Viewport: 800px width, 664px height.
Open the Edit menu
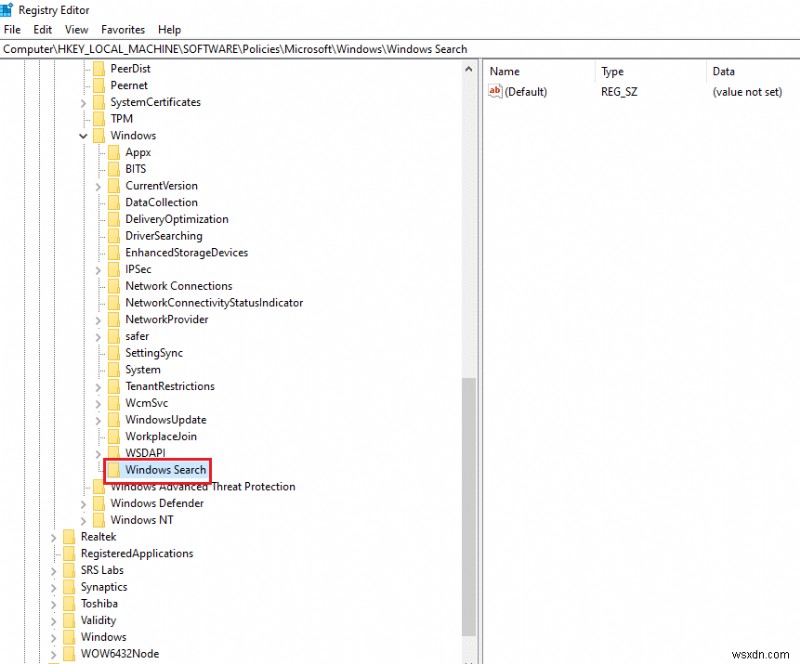coord(42,30)
